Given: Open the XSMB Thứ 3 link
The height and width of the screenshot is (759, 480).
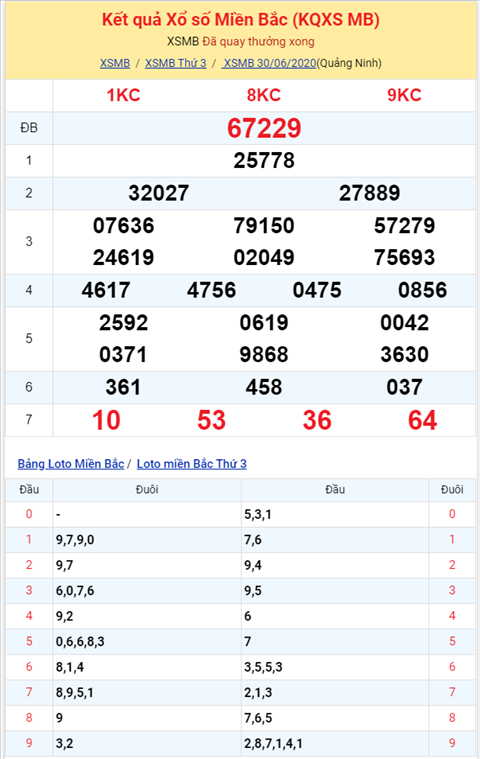Looking at the screenshot, I should coord(176,63).
